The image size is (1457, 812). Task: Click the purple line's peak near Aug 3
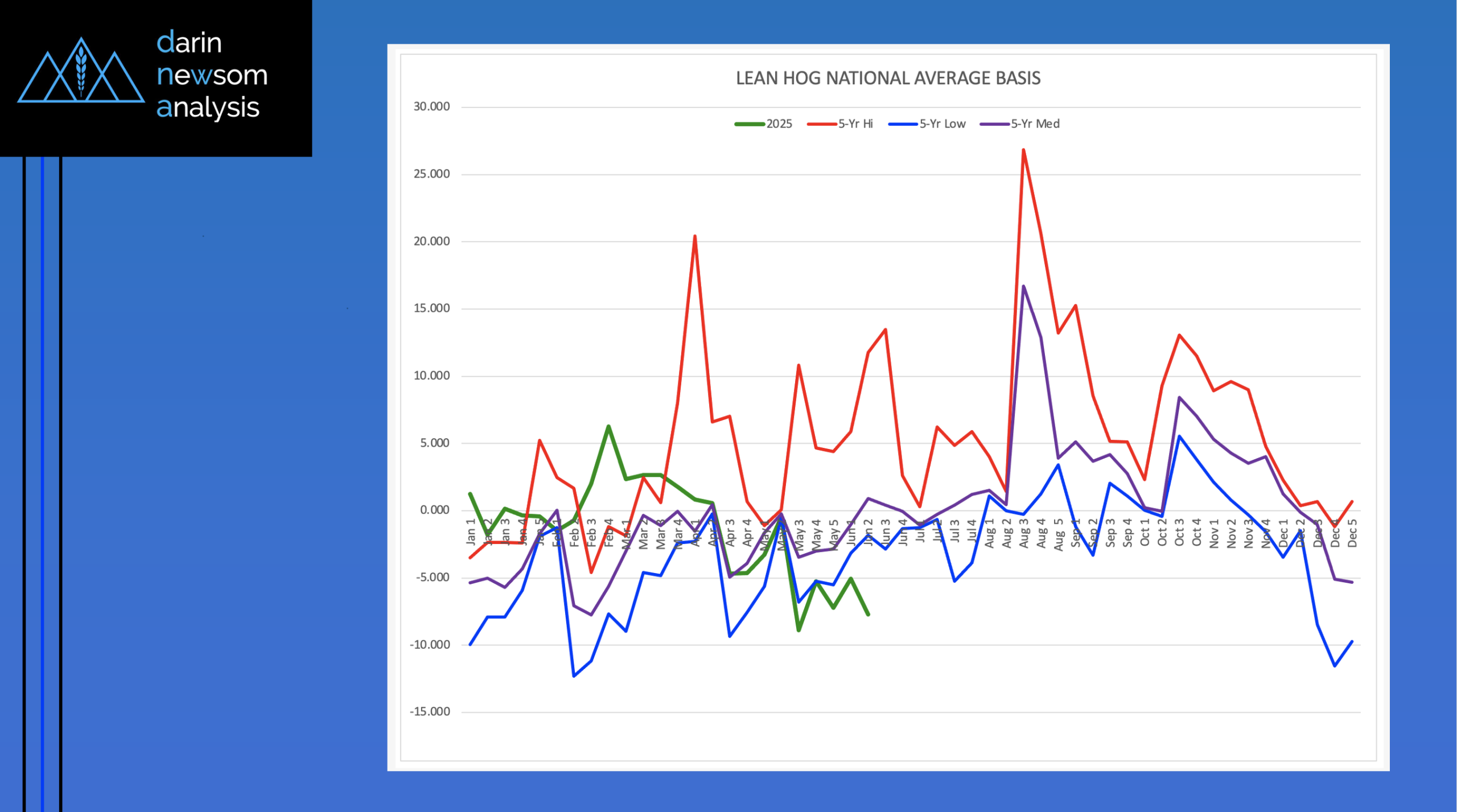click(1023, 286)
